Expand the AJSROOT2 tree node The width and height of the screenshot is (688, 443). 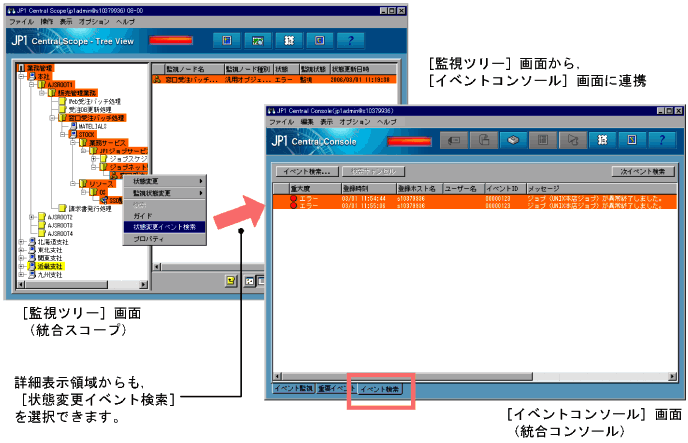[32, 217]
